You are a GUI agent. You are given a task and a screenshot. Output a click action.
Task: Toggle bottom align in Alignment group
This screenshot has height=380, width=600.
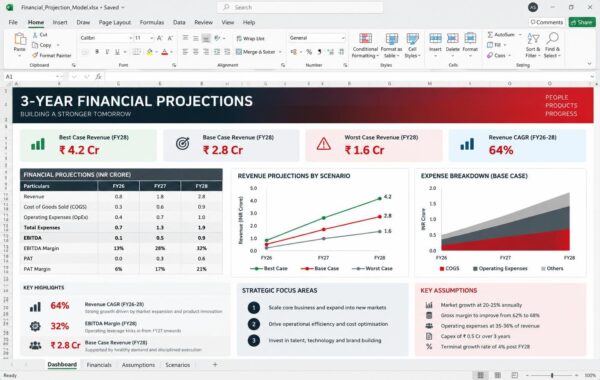coord(206,38)
